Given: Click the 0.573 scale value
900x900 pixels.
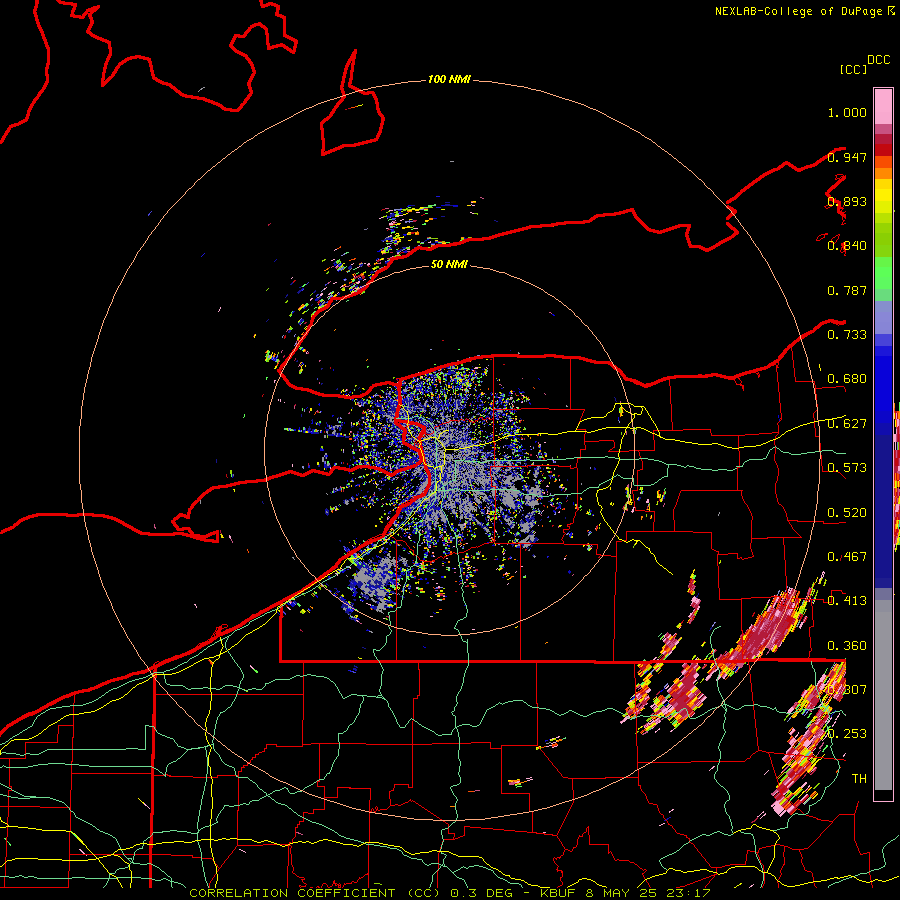Looking at the screenshot, I should tap(847, 468).
